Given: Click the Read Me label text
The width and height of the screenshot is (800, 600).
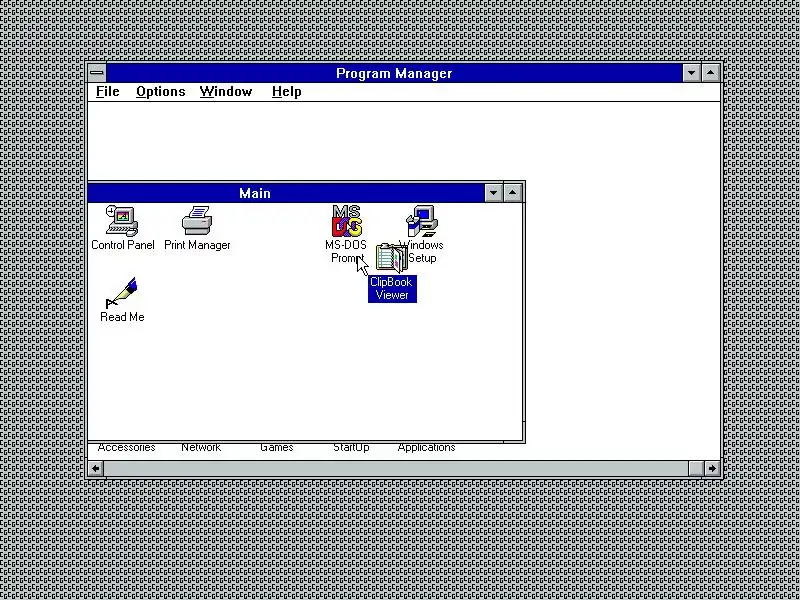Looking at the screenshot, I should tap(122, 317).
